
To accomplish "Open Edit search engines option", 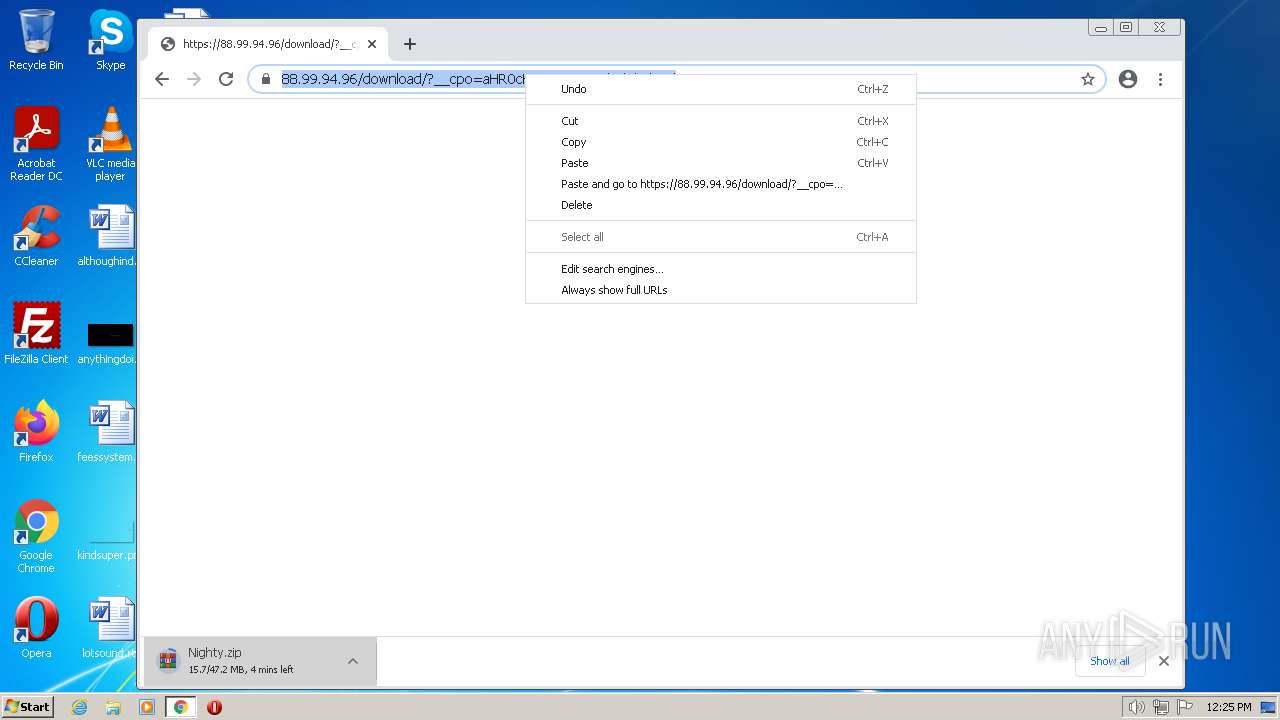I will [x=721, y=269].
